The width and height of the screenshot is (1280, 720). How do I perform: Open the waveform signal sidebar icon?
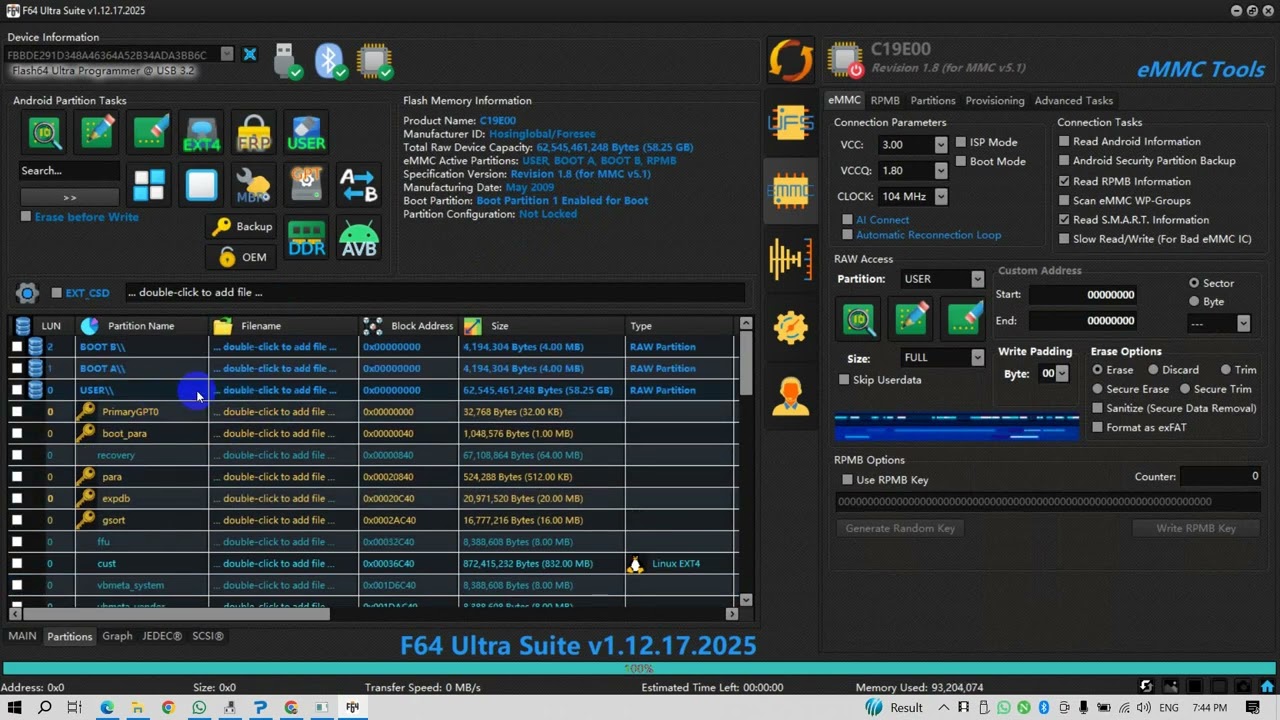click(x=790, y=259)
